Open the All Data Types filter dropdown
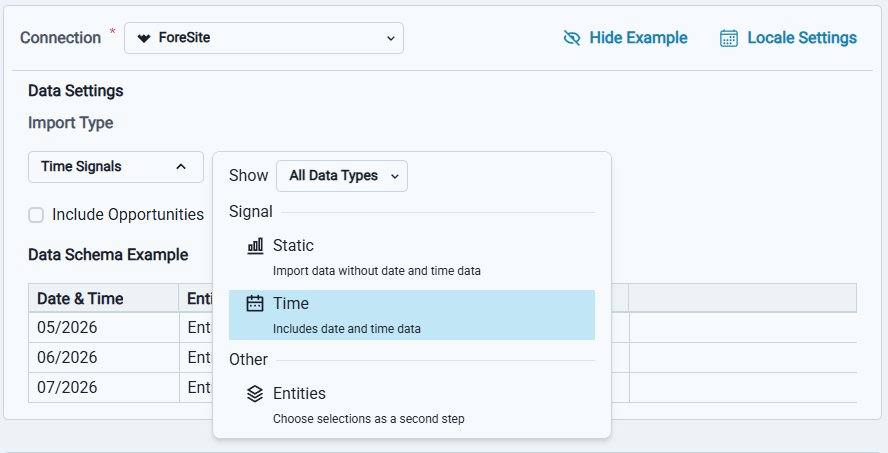Viewport: 888px width, 453px height. (x=342, y=176)
